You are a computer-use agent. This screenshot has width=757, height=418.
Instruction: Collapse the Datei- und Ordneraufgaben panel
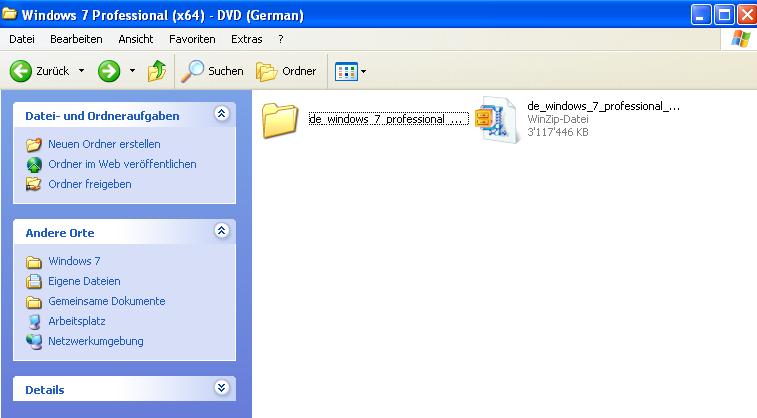(221, 113)
